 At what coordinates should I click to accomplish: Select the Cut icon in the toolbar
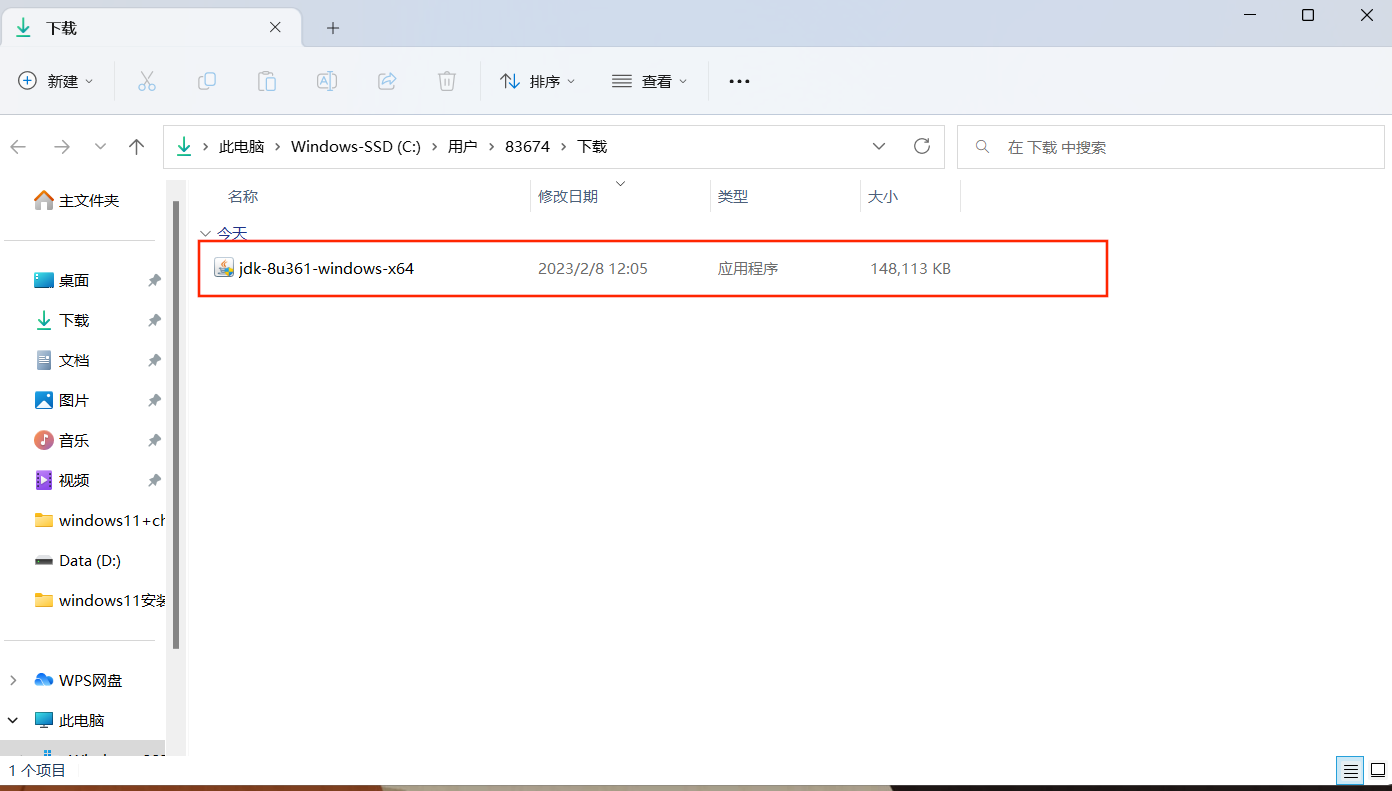click(x=147, y=81)
